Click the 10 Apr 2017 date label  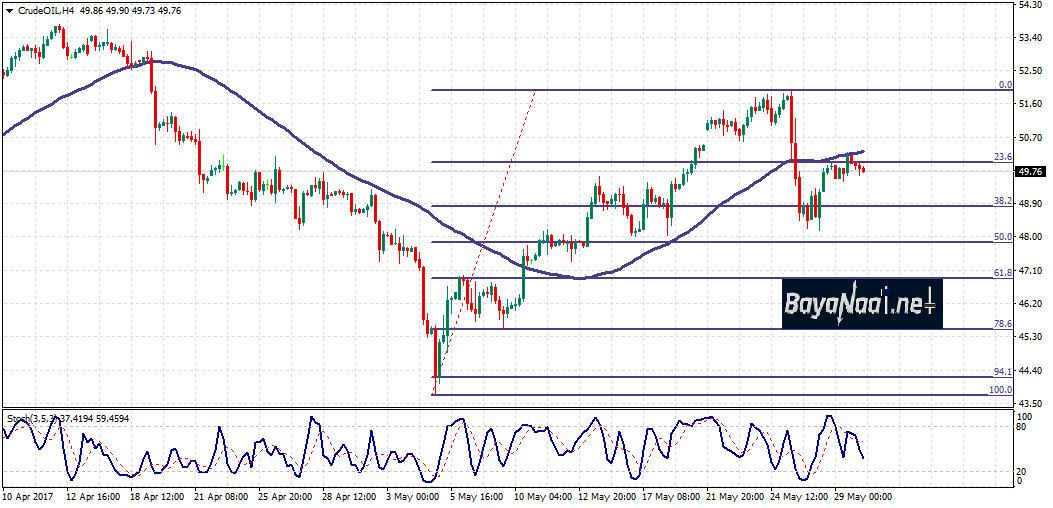pos(25,496)
